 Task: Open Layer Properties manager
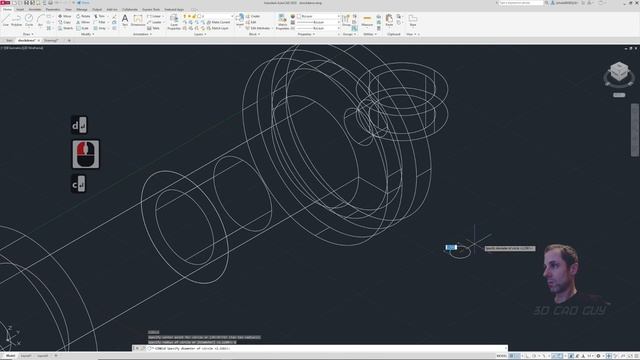click(174, 22)
